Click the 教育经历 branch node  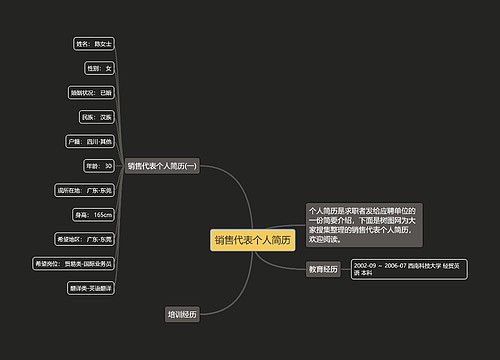(323, 269)
